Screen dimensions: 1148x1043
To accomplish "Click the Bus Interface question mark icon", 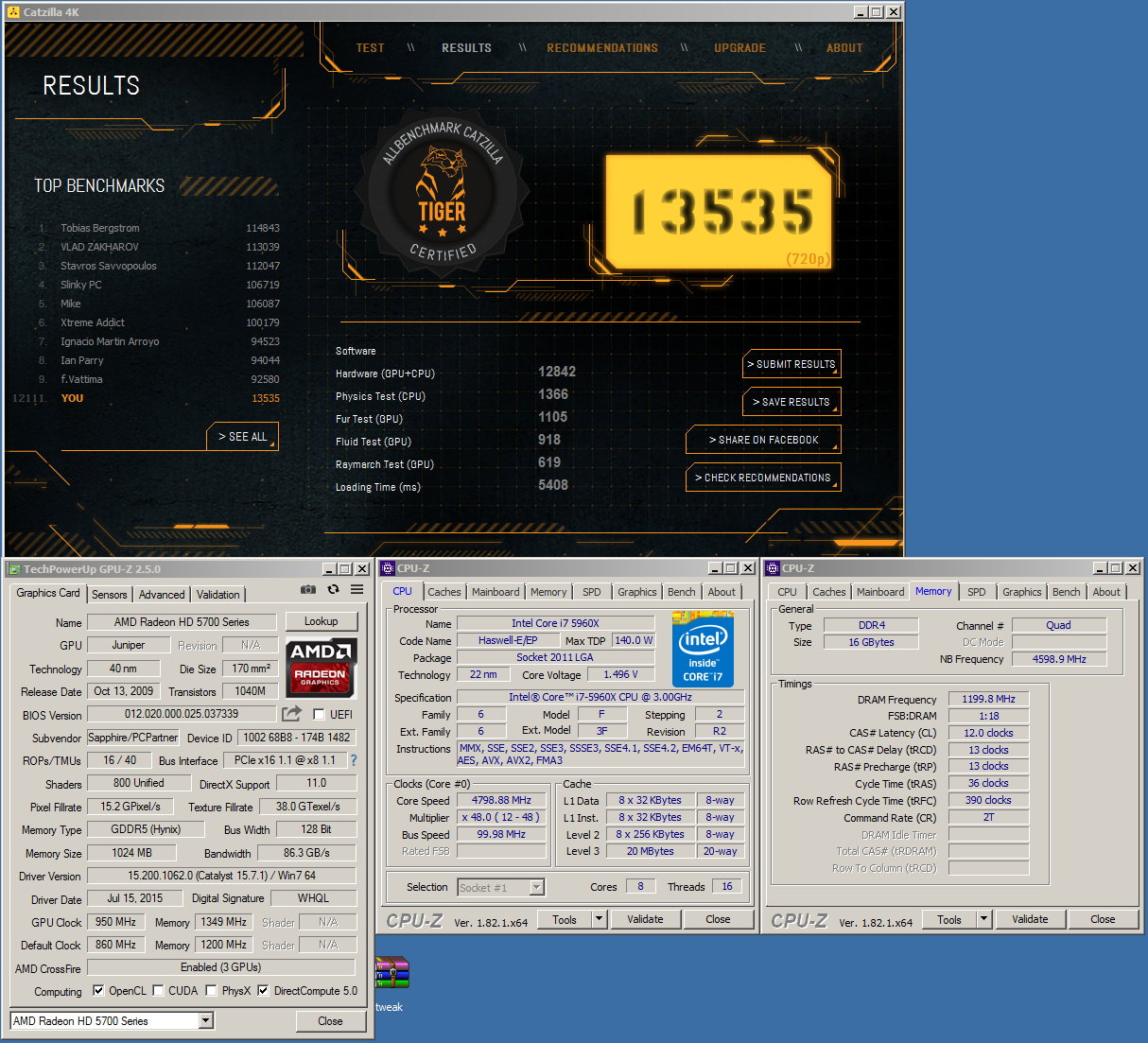I will click(354, 759).
